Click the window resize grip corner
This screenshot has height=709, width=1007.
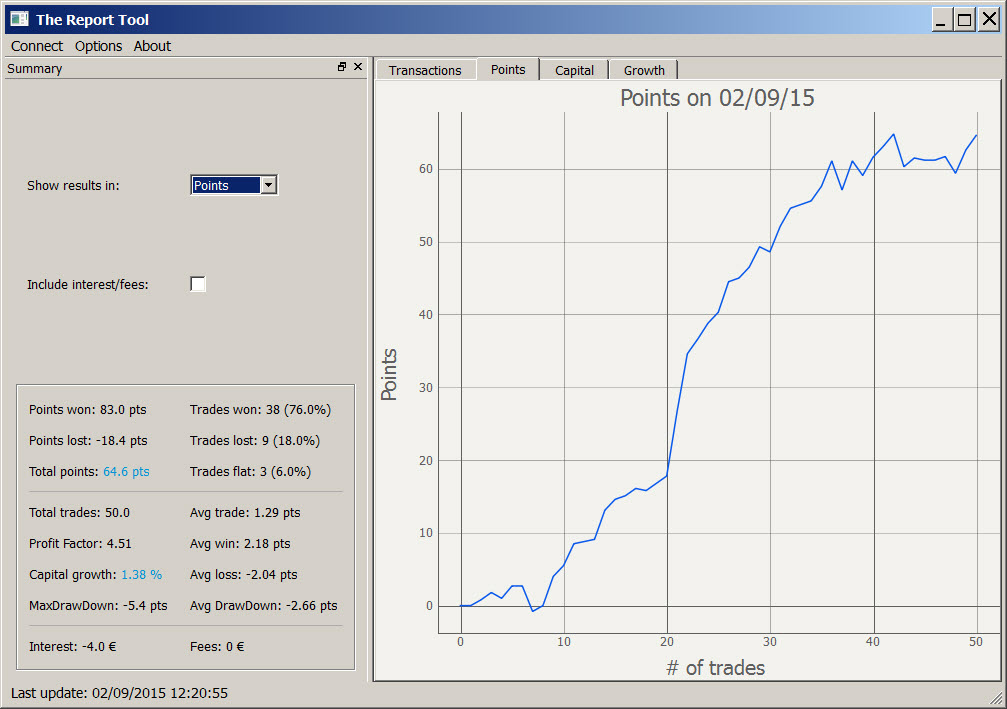997,699
